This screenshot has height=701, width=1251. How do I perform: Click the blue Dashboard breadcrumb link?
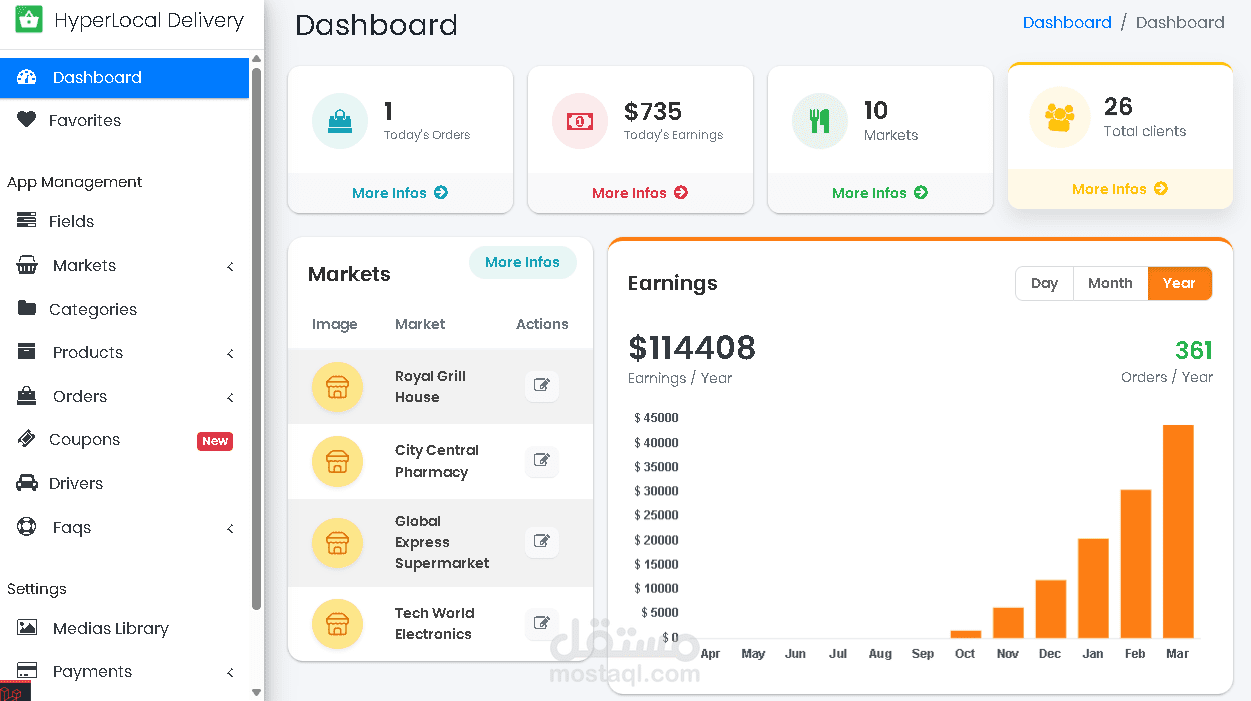(1067, 22)
